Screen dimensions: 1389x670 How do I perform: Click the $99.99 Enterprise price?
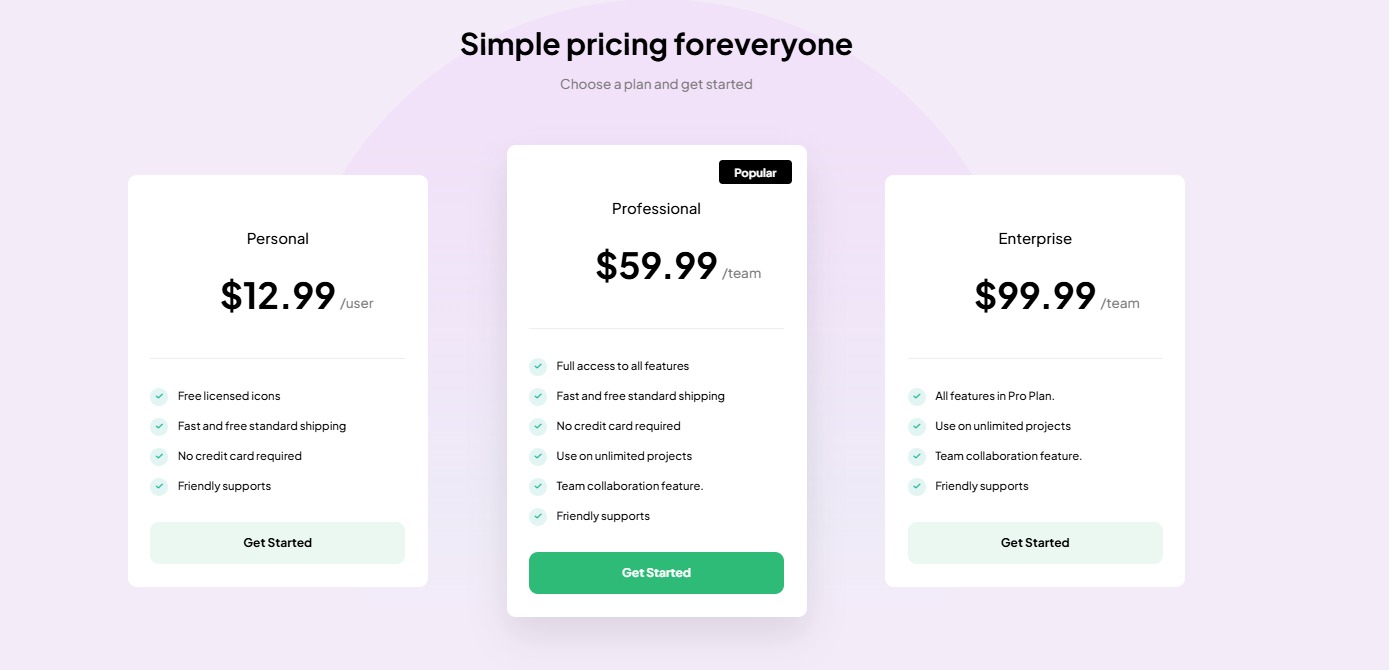tap(1035, 296)
